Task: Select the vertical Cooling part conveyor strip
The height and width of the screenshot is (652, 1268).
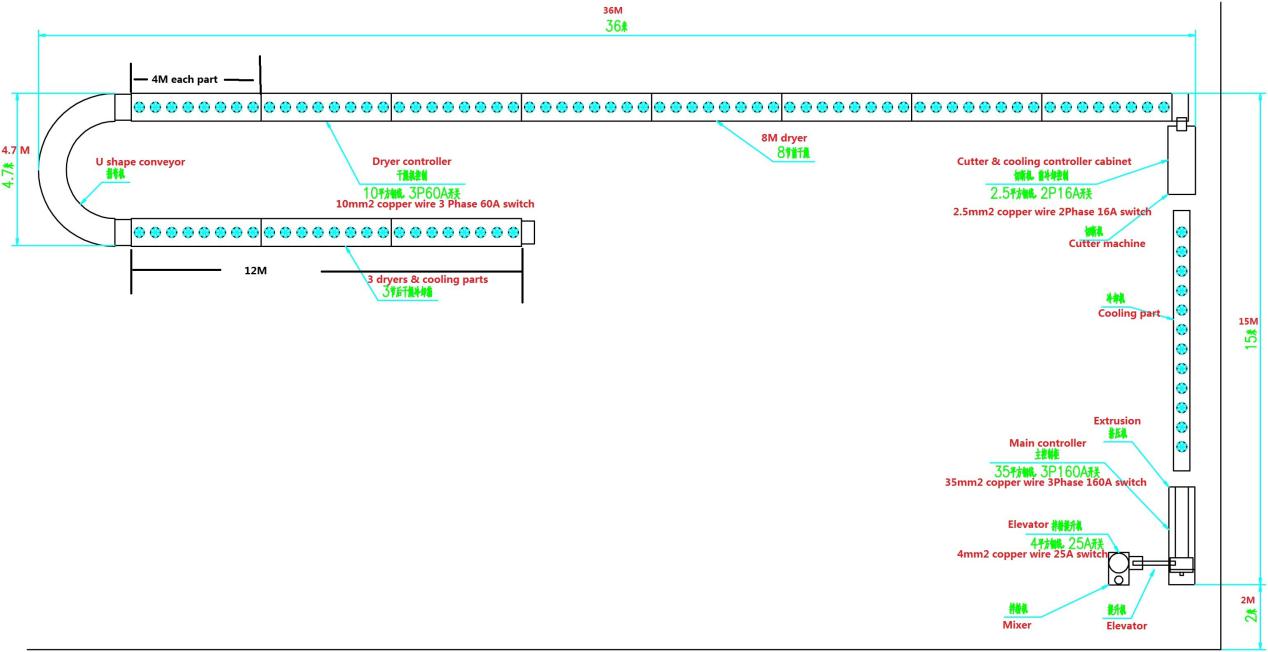Action: (x=1181, y=340)
